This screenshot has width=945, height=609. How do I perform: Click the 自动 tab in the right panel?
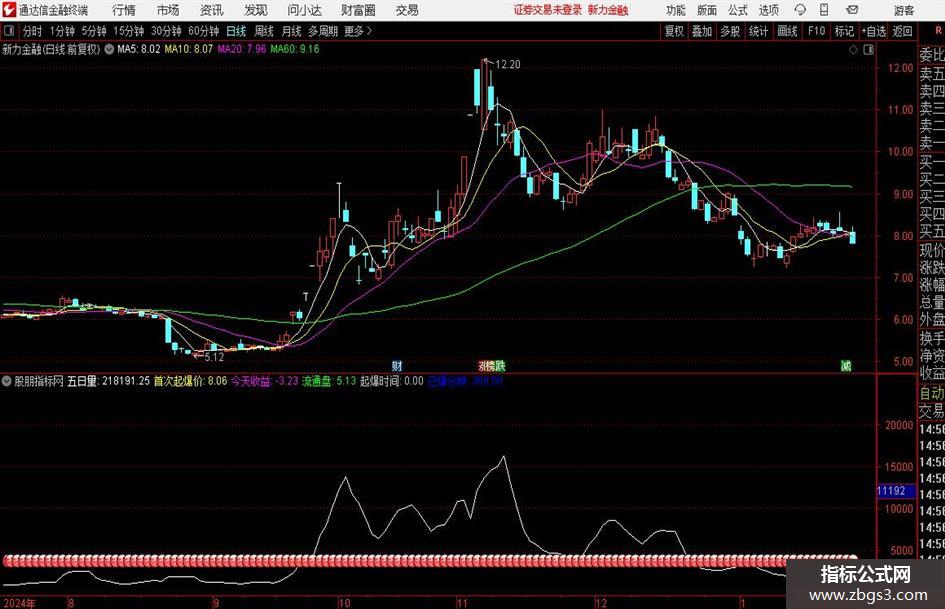tap(932, 393)
